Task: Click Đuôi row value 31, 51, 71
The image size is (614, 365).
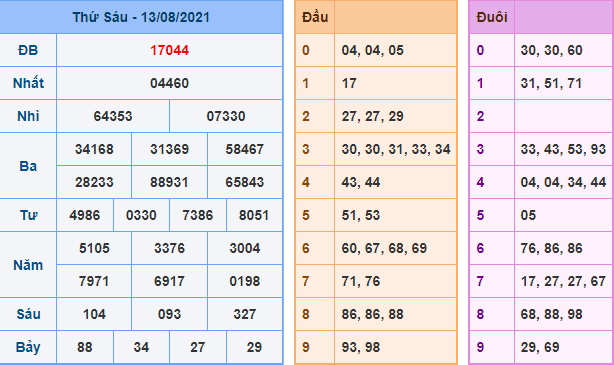Action: (x=551, y=83)
